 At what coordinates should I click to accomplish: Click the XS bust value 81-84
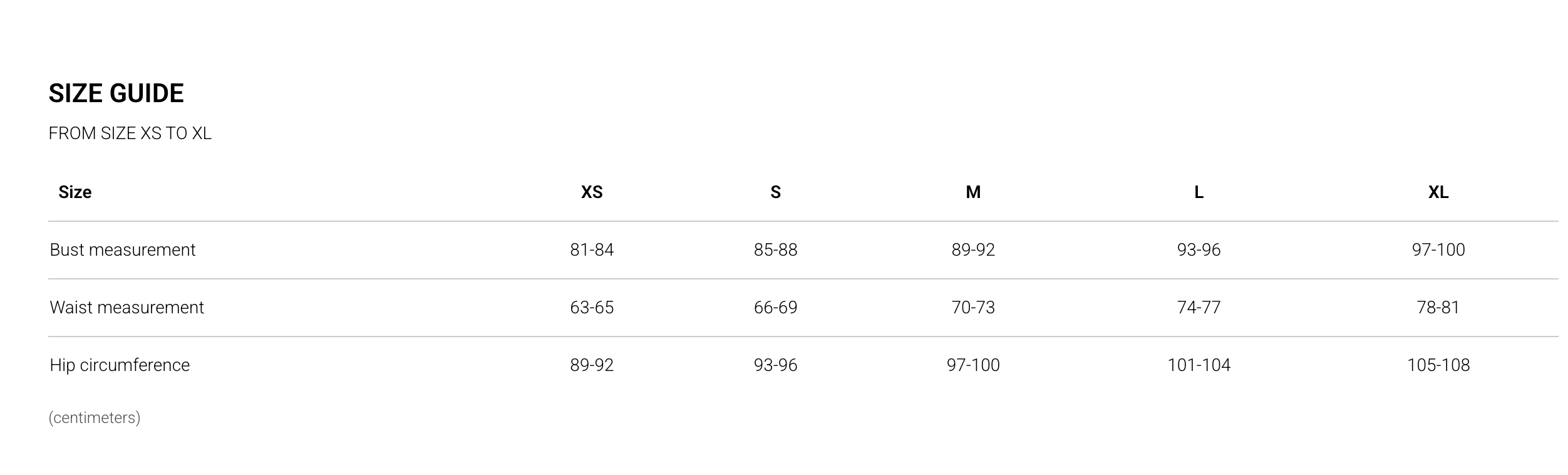click(592, 249)
